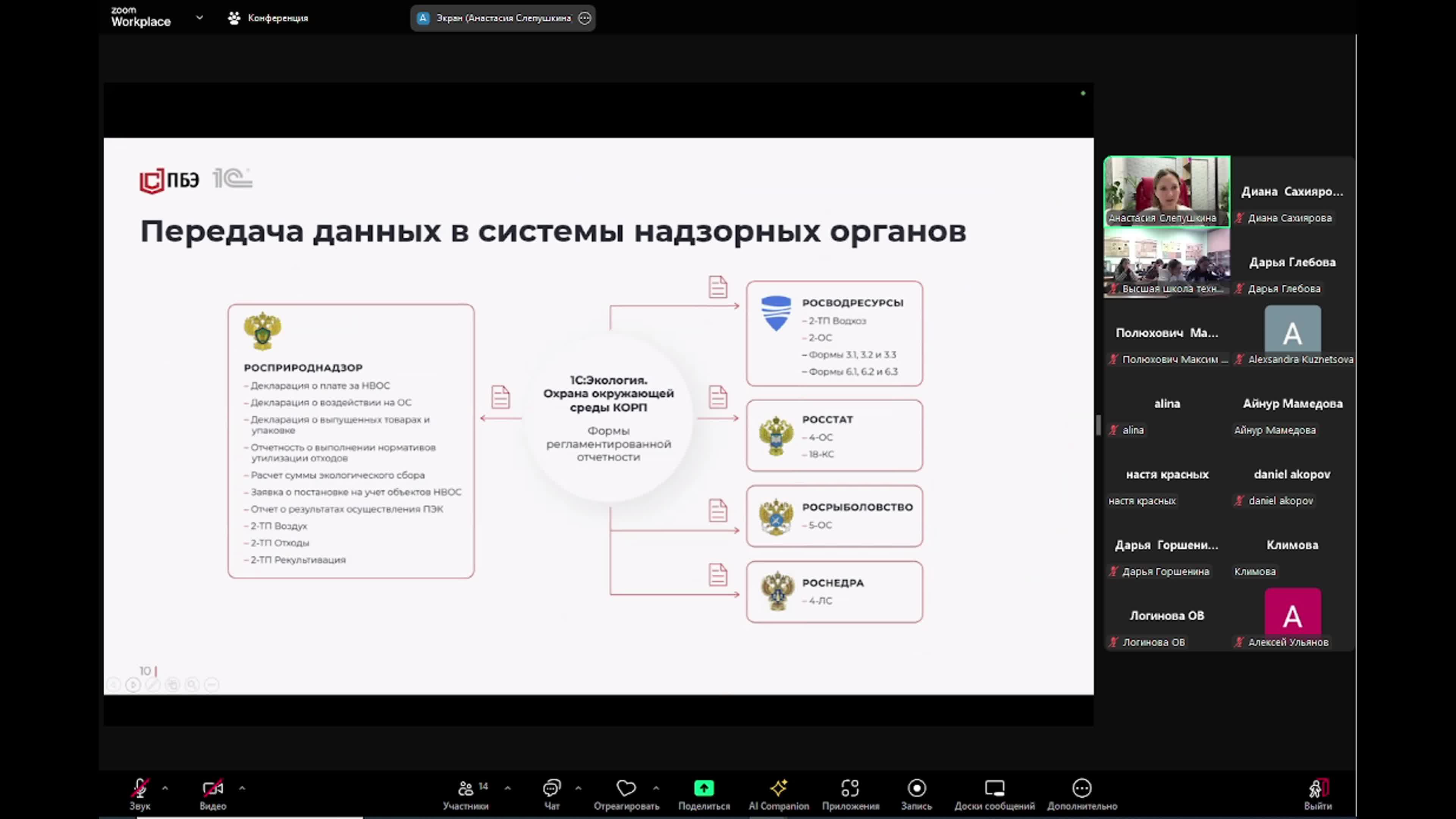Image resolution: width=1456 pixels, height=819 pixels.
Task: Click the Росприроднадзор emblem on the slide
Action: tap(262, 331)
